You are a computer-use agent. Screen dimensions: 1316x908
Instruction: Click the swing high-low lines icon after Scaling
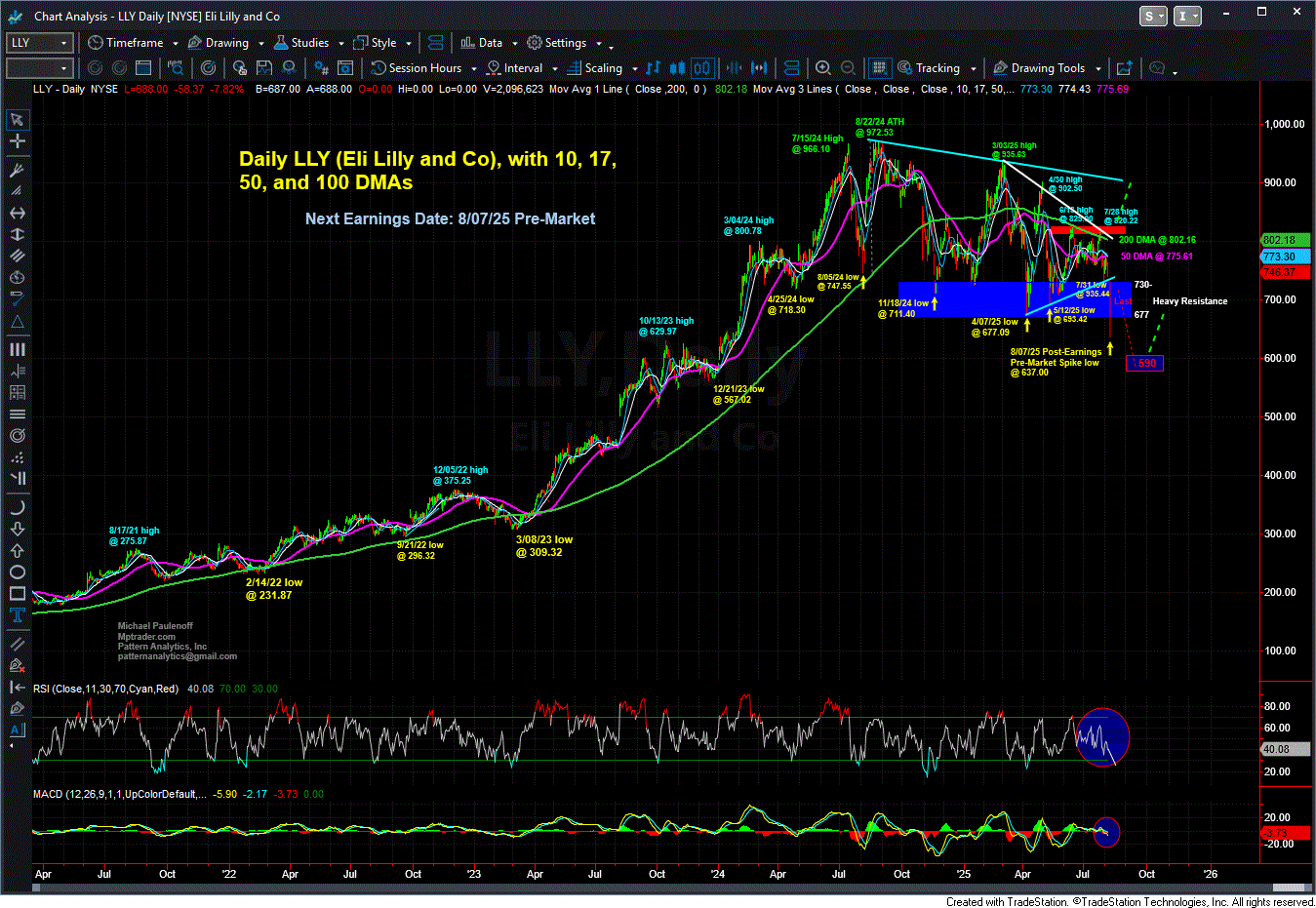[654, 68]
